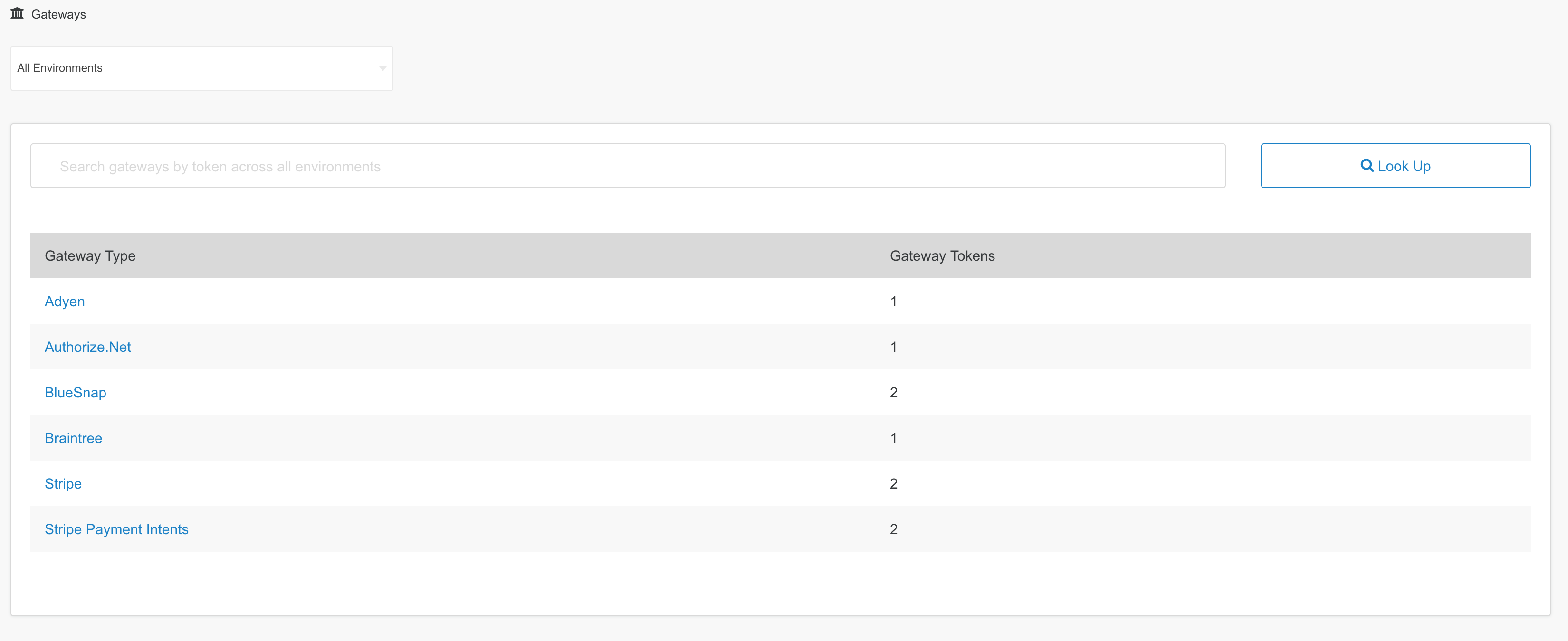Click the token count in Stripe row
The height and width of the screenshot is (641, 1568).
coord(894,484)
